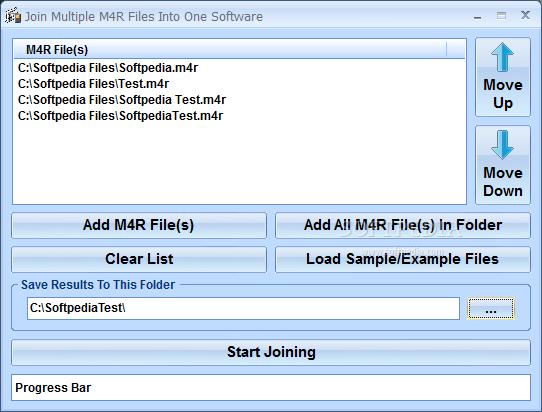Click Add All M4R File(s) In Folder

403,225
